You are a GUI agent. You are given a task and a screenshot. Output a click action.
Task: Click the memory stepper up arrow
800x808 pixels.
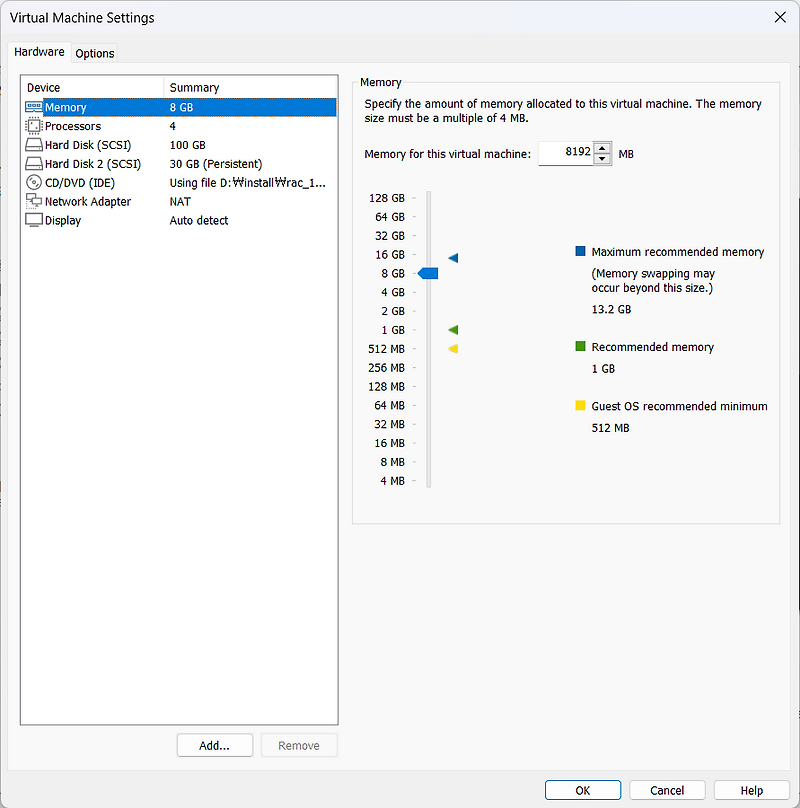(601, 148)
